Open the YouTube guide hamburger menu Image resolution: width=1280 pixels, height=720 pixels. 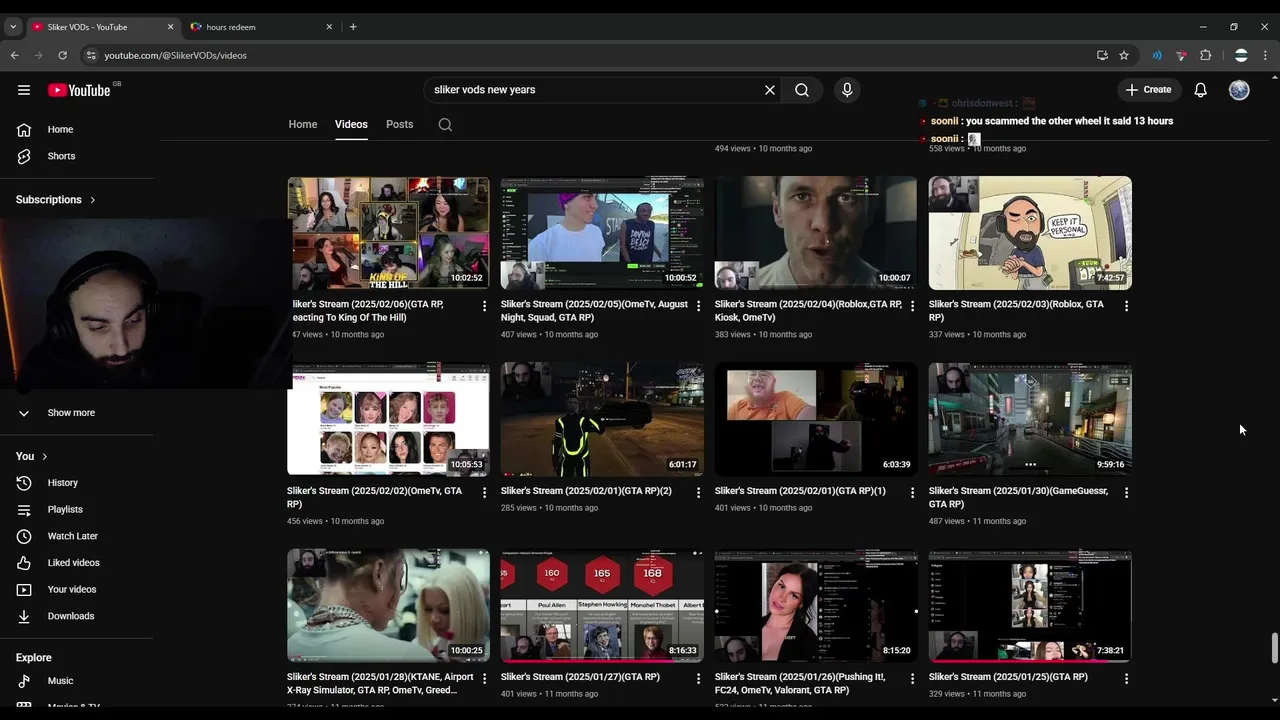pos(24,90)
